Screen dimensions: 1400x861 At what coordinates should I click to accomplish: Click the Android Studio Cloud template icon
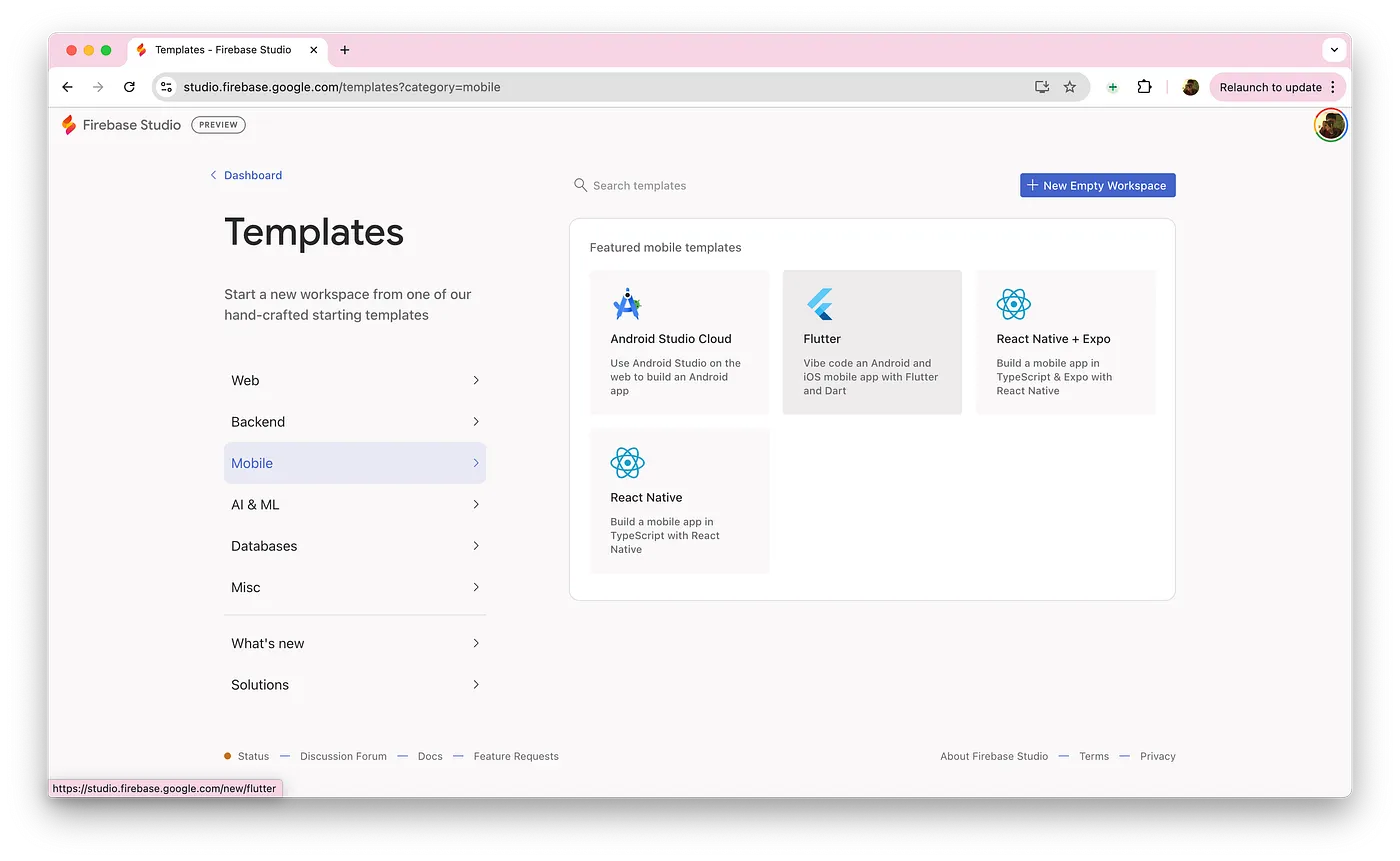click(x=626, y=304)
